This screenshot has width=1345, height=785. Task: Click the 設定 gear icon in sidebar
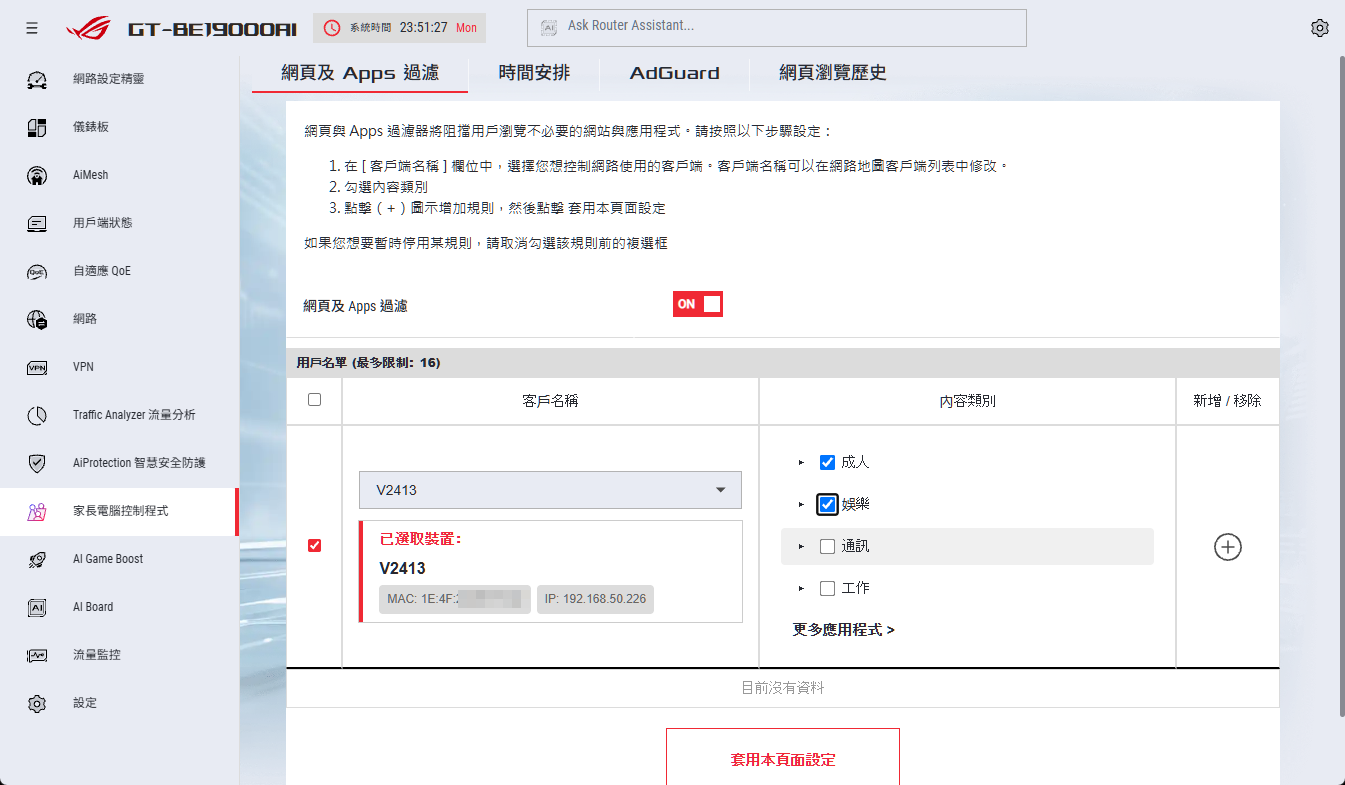tap(37, 703)
